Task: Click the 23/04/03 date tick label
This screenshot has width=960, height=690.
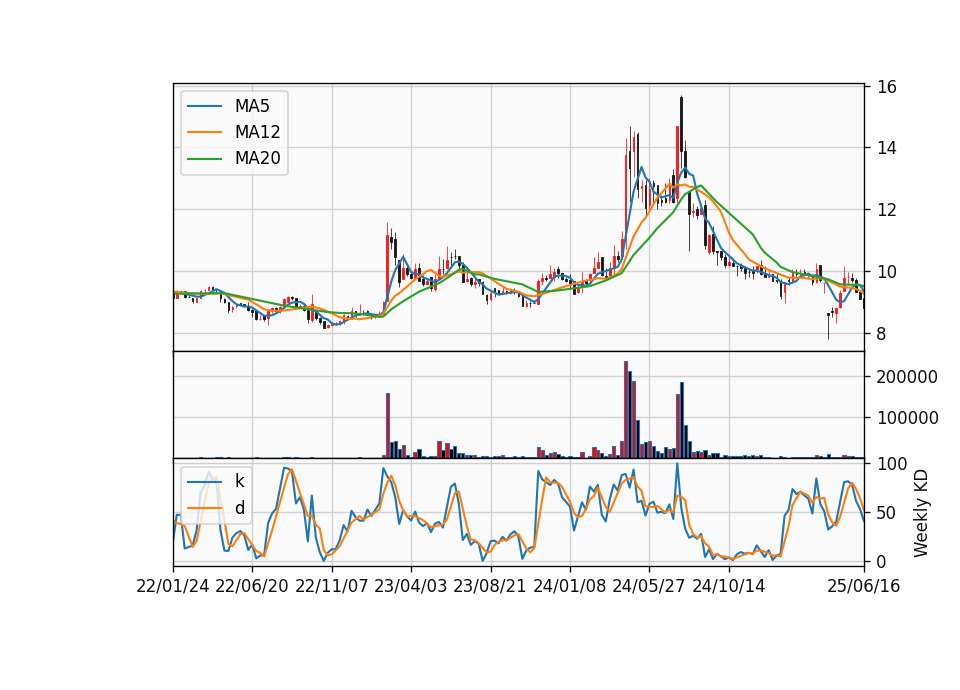Action: click(411, 586)
